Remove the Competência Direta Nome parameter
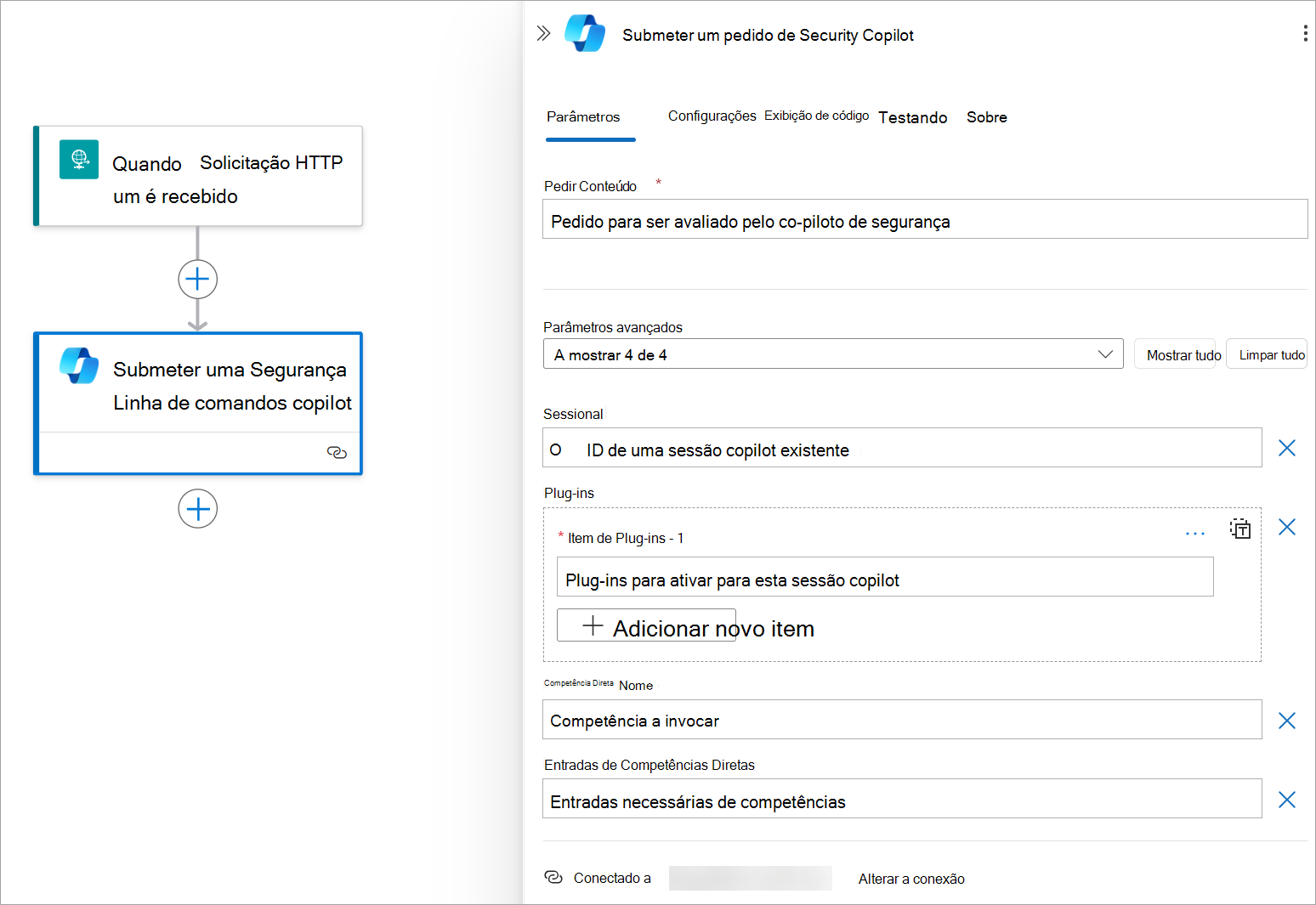Viewport: 1316px width, 905px height. point(1287,721)
